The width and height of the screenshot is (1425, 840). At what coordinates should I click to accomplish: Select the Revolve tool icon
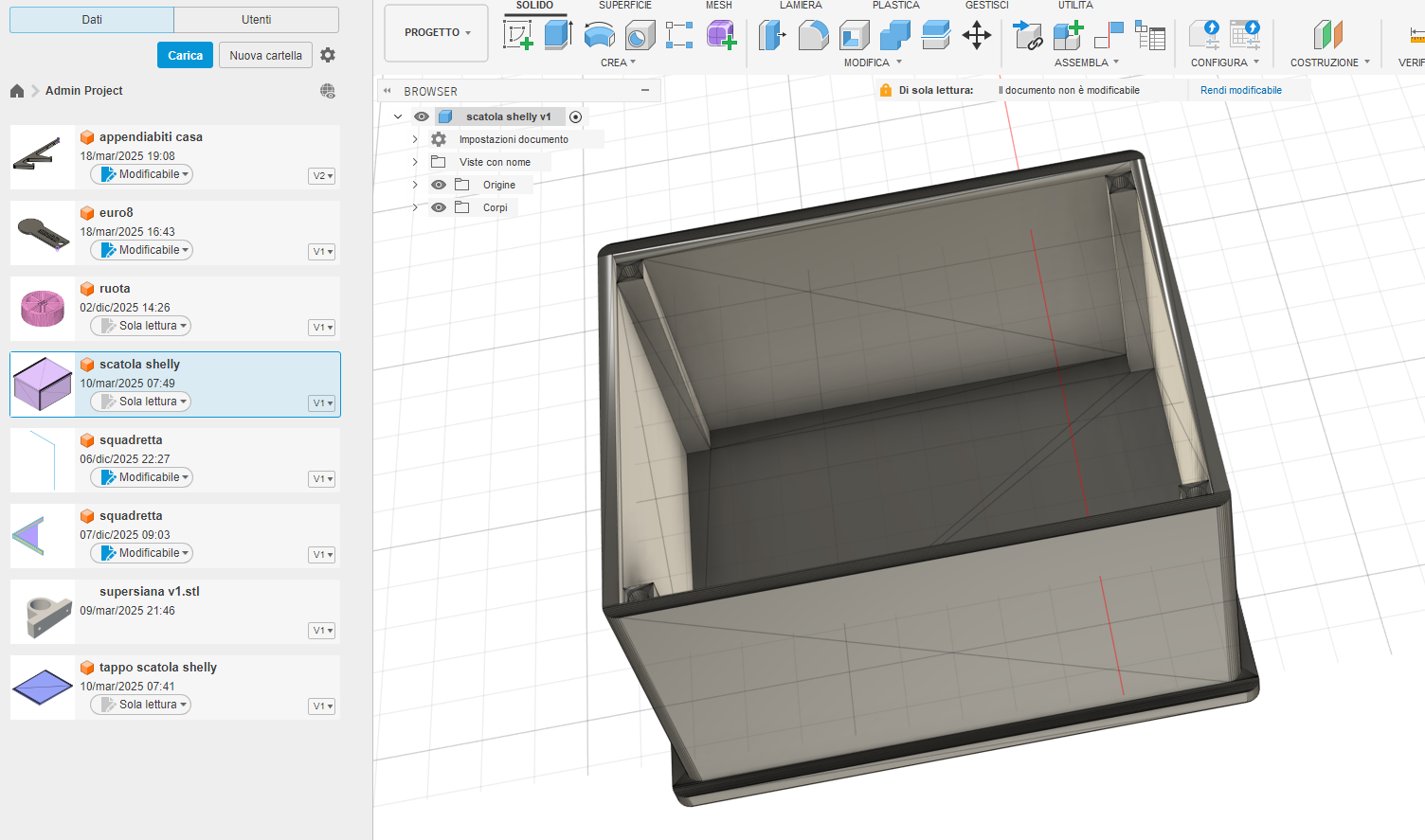pyautogui.click(x=599, y=36)
